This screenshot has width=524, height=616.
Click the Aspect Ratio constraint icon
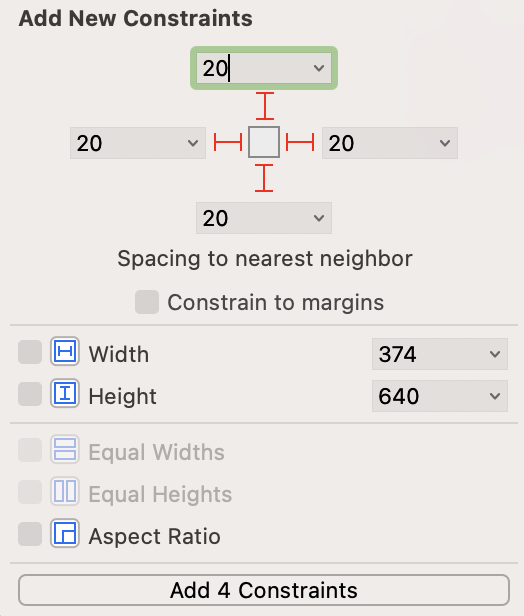(65, 534)
